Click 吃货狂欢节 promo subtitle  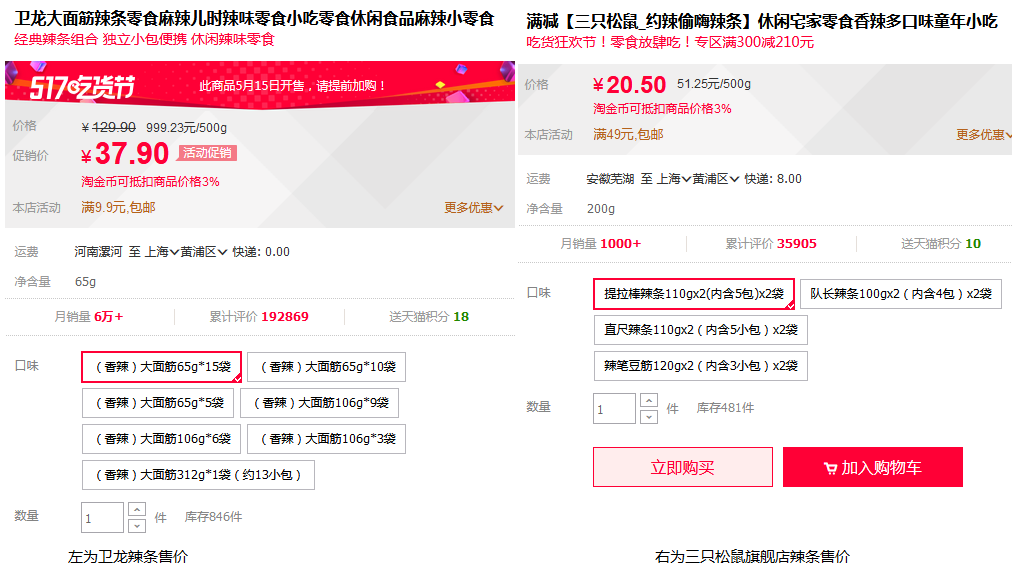point(670,42)
